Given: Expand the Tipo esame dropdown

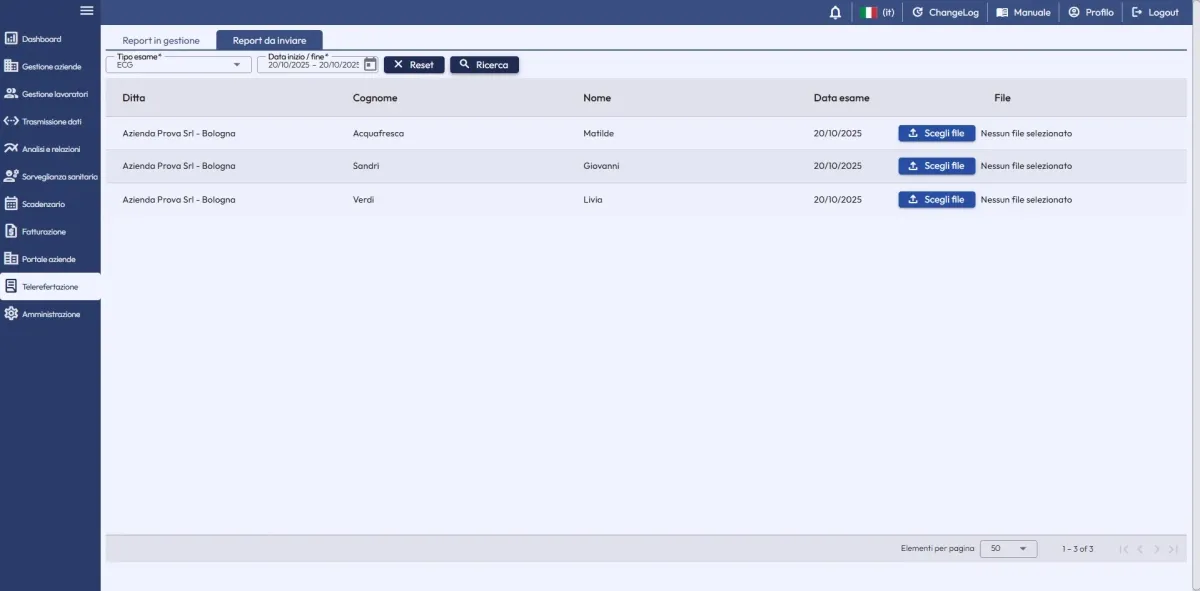Looking at the screenshot, I should tap(178, 64).
